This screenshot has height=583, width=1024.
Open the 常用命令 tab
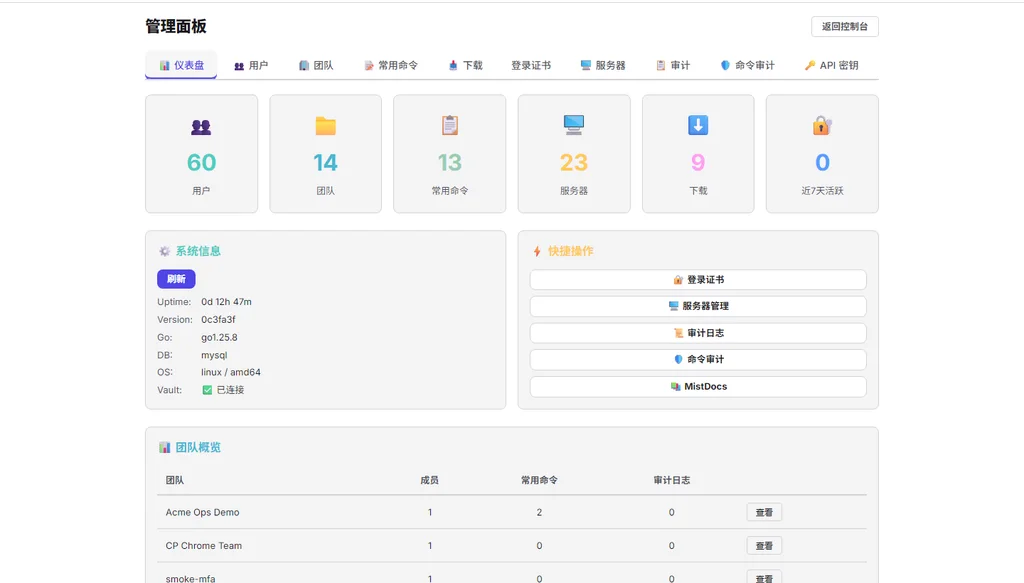391,65
